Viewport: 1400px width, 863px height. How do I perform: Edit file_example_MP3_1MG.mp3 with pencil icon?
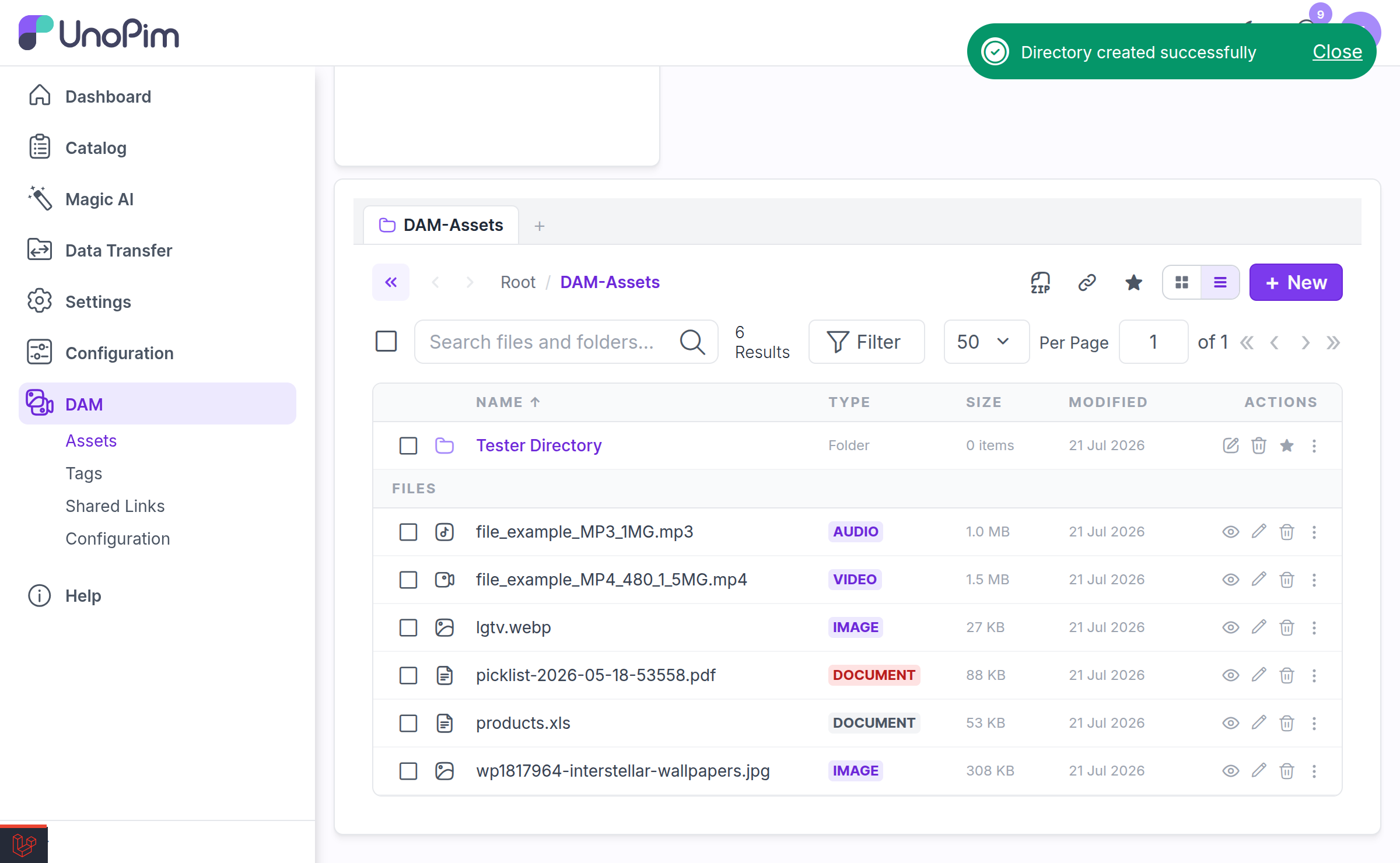pyautogui.click(x=1258, y=532)
